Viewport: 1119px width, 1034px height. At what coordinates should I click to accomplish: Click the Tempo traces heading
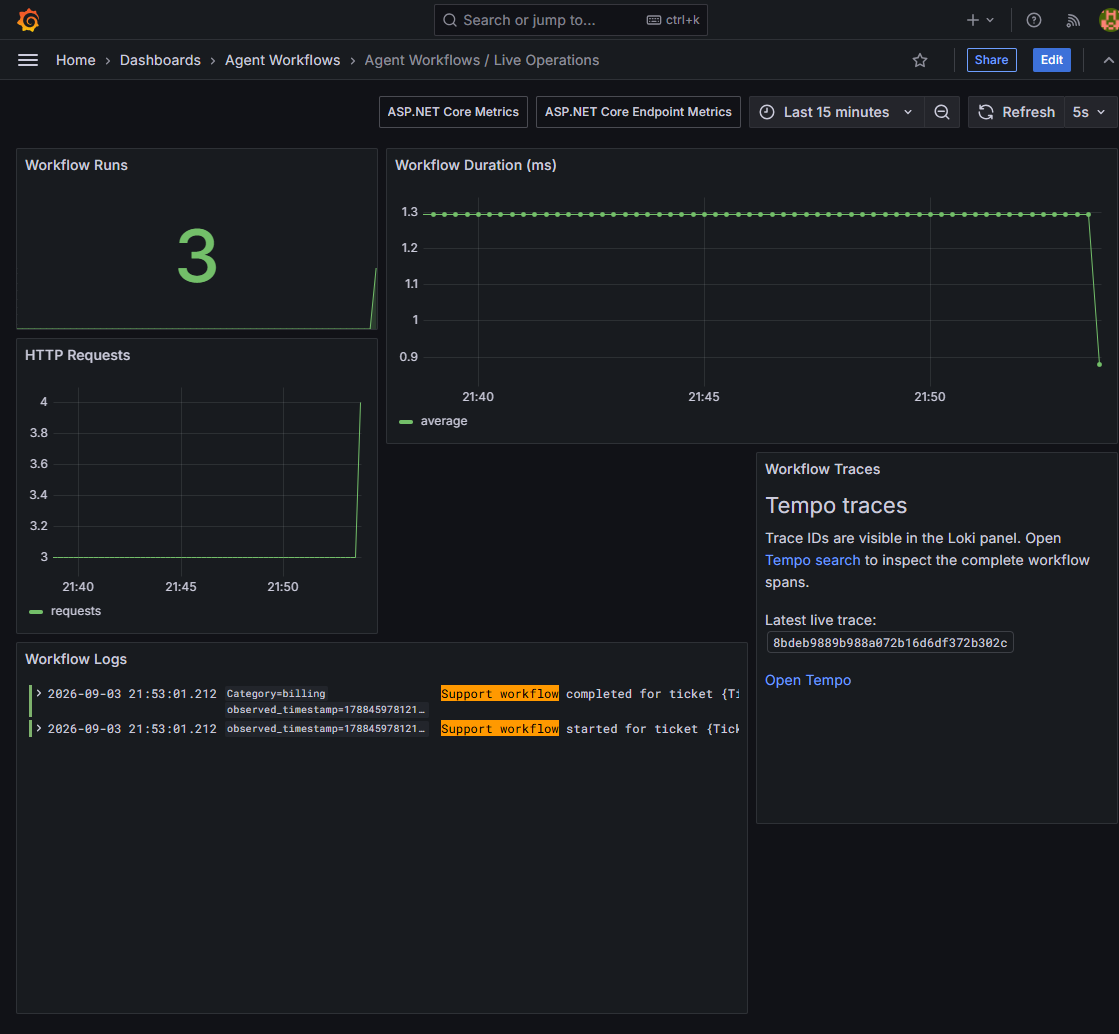(x=836, y=505)
